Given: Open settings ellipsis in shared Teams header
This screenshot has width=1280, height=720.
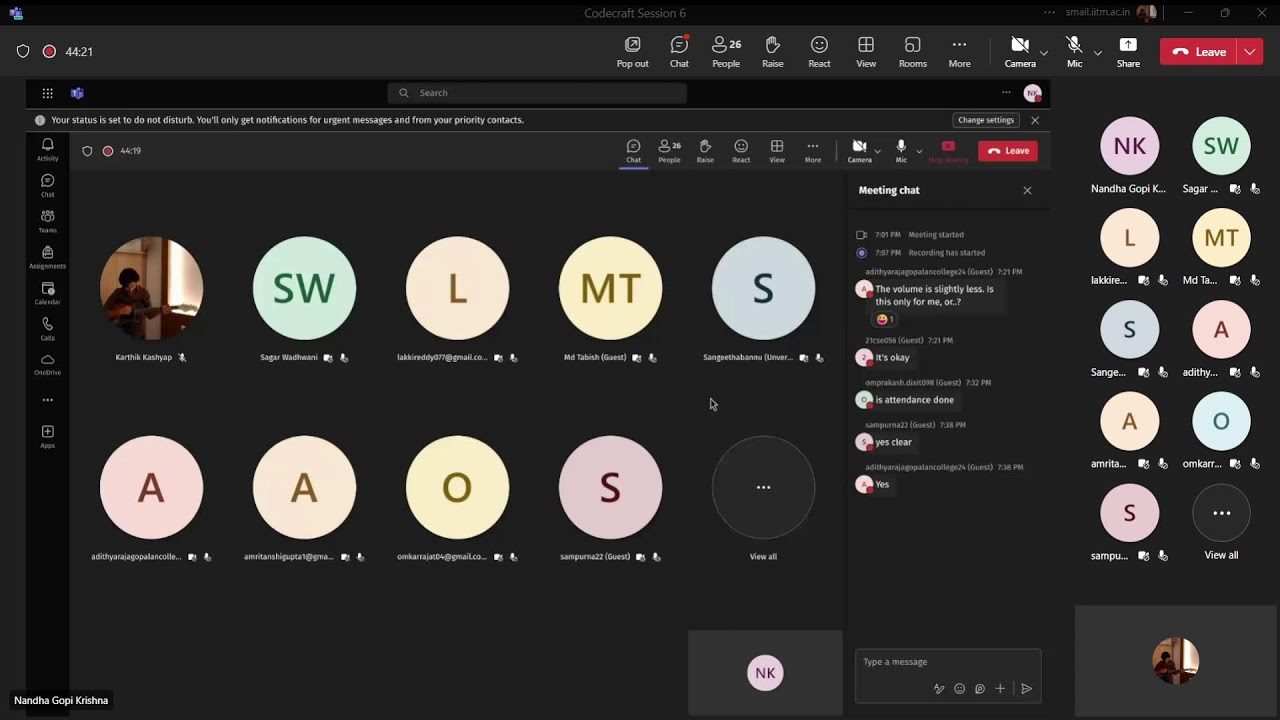Looking at the screenshot, I should [x=1006, y=93].
